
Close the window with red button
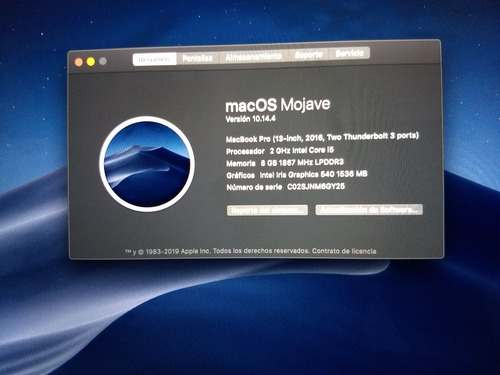pos(79,62)
